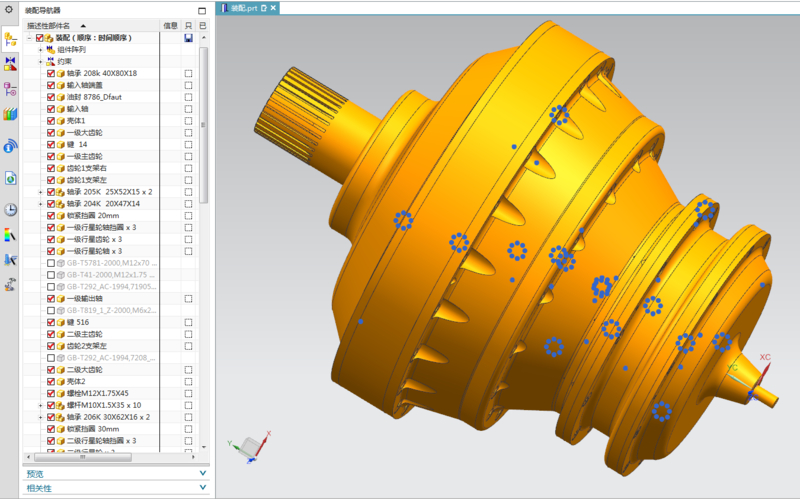This screenshot has height=499, width=800.
Task: Click the navigator scroll down arrow
Action: [204, 447]
